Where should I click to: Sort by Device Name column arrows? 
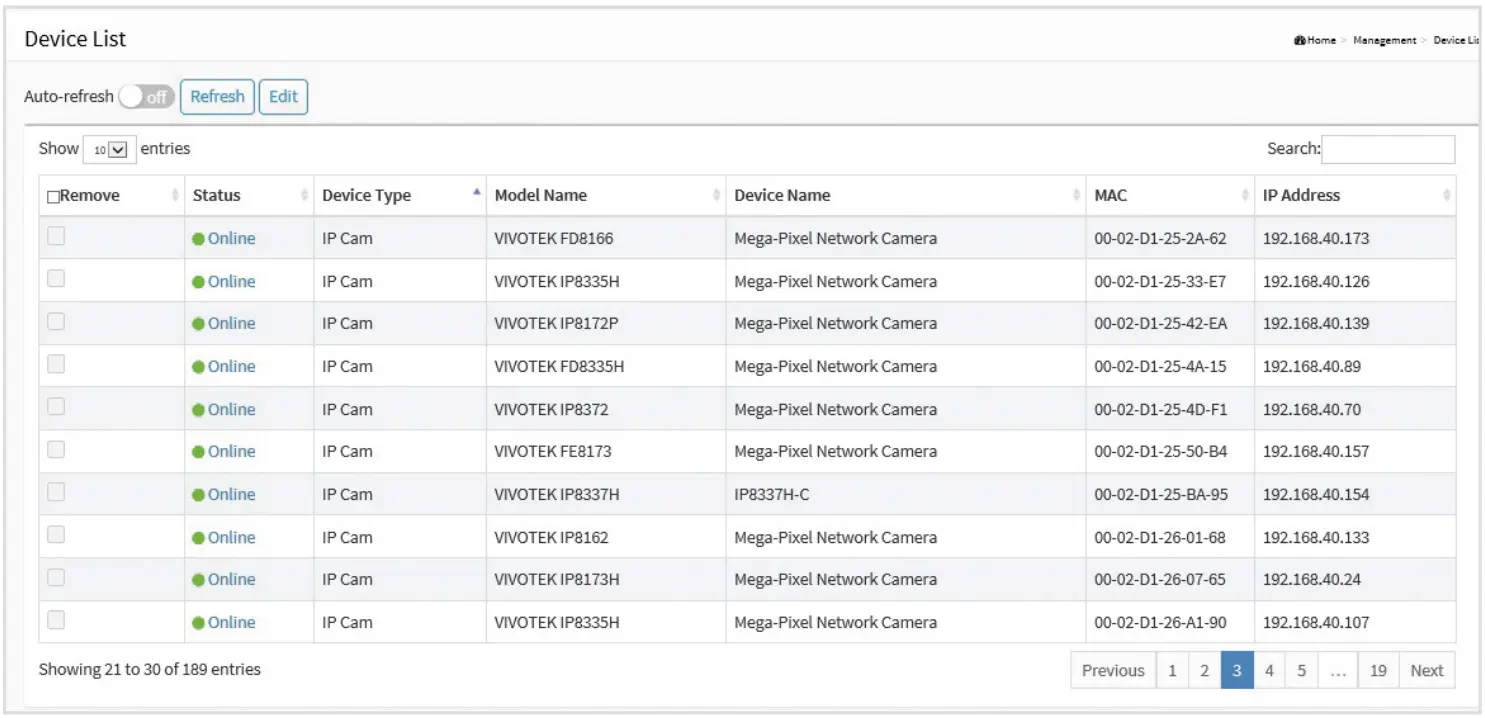[x=1076, y=196]
